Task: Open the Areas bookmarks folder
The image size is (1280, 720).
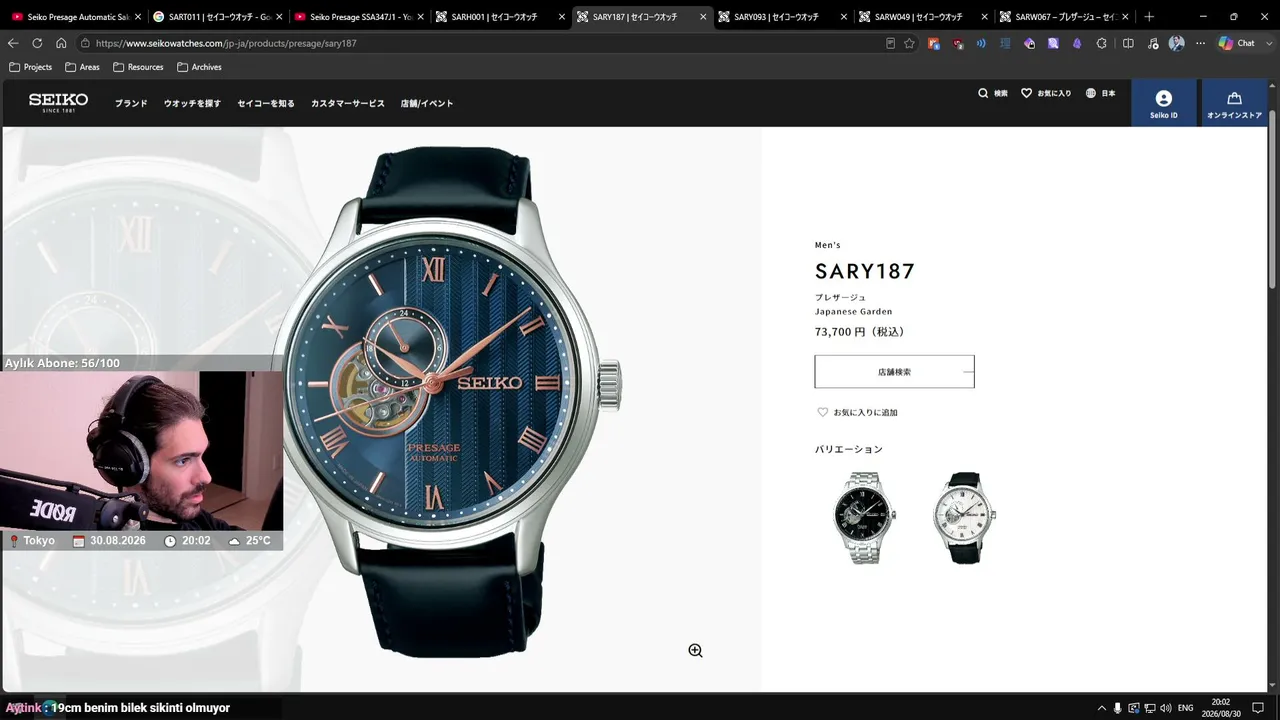Action: (x=82, y=67)
